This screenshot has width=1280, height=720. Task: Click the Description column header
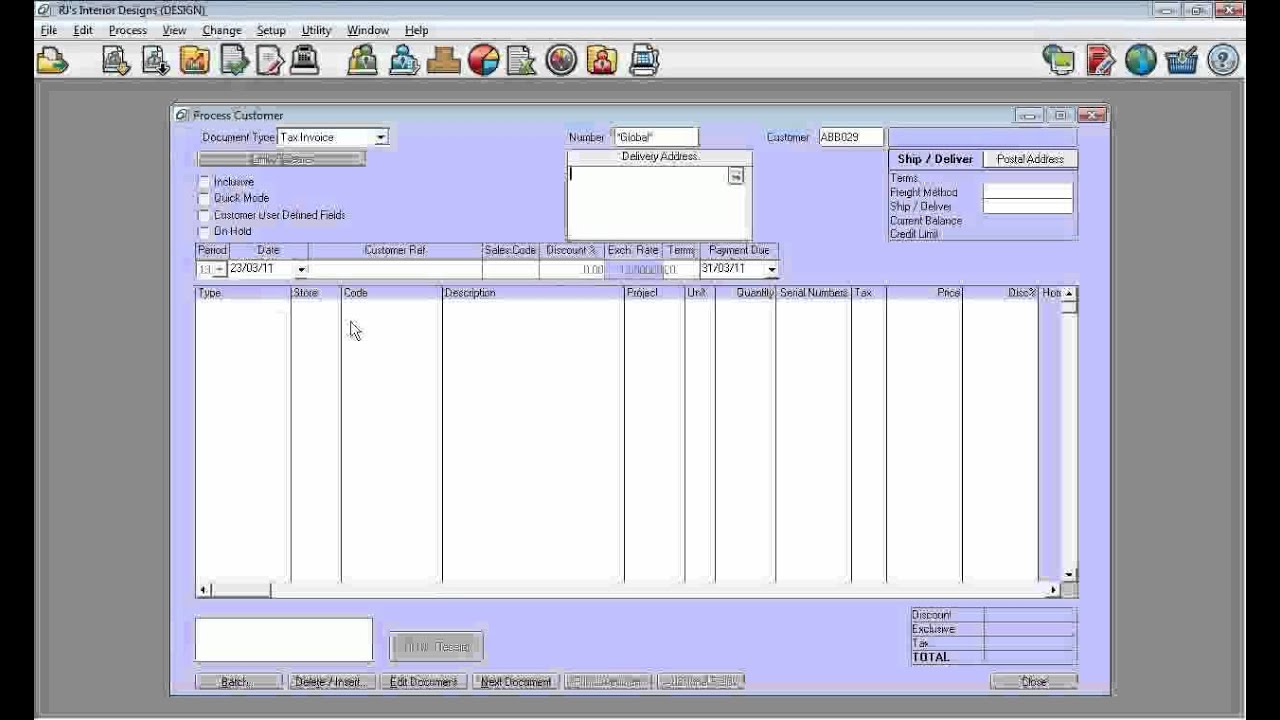pos(533,293)
